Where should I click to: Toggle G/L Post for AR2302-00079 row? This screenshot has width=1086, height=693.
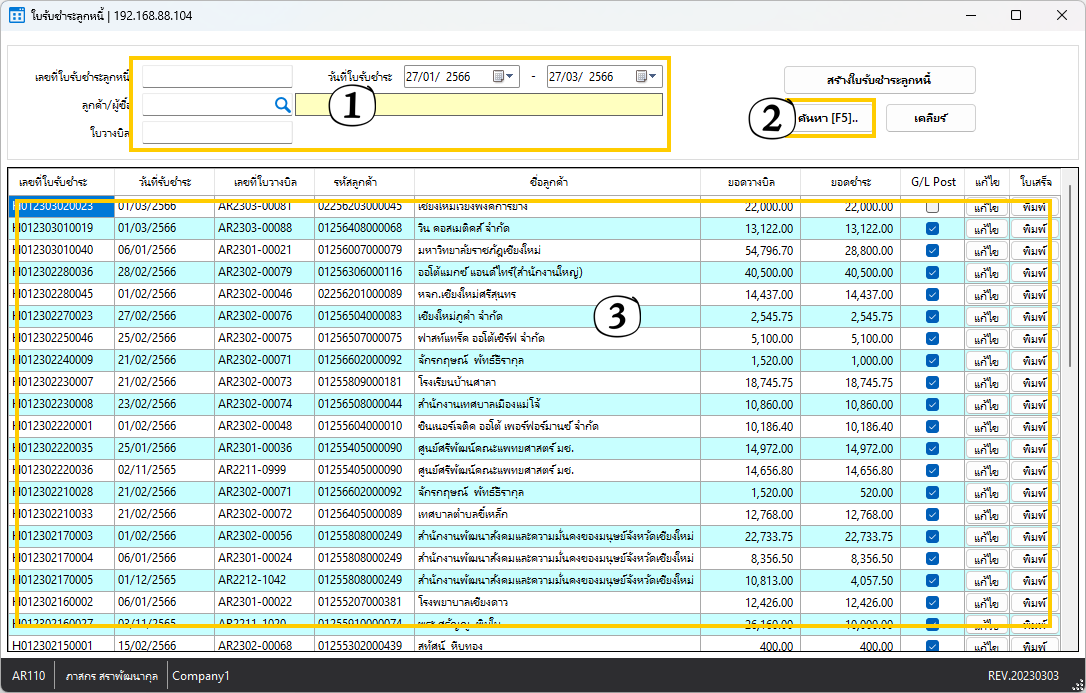pyautogui.click(x=932, y=272)
